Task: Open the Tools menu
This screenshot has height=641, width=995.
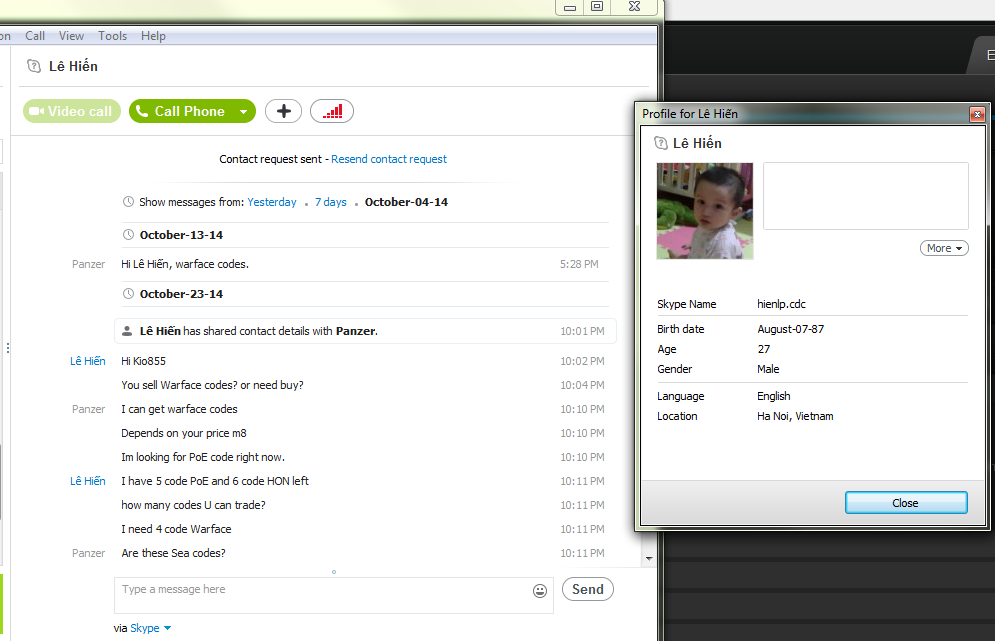Action: tap(112, 36)
